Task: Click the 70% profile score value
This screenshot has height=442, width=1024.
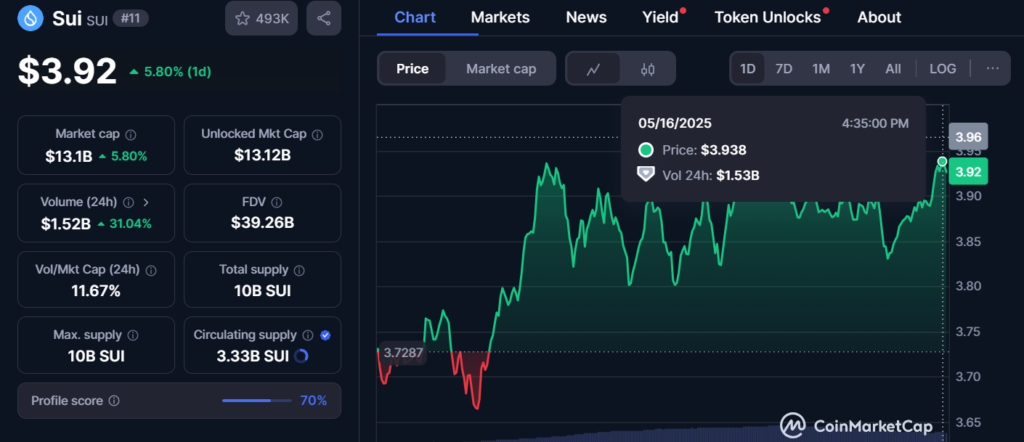Action: [x=313, y=400]
